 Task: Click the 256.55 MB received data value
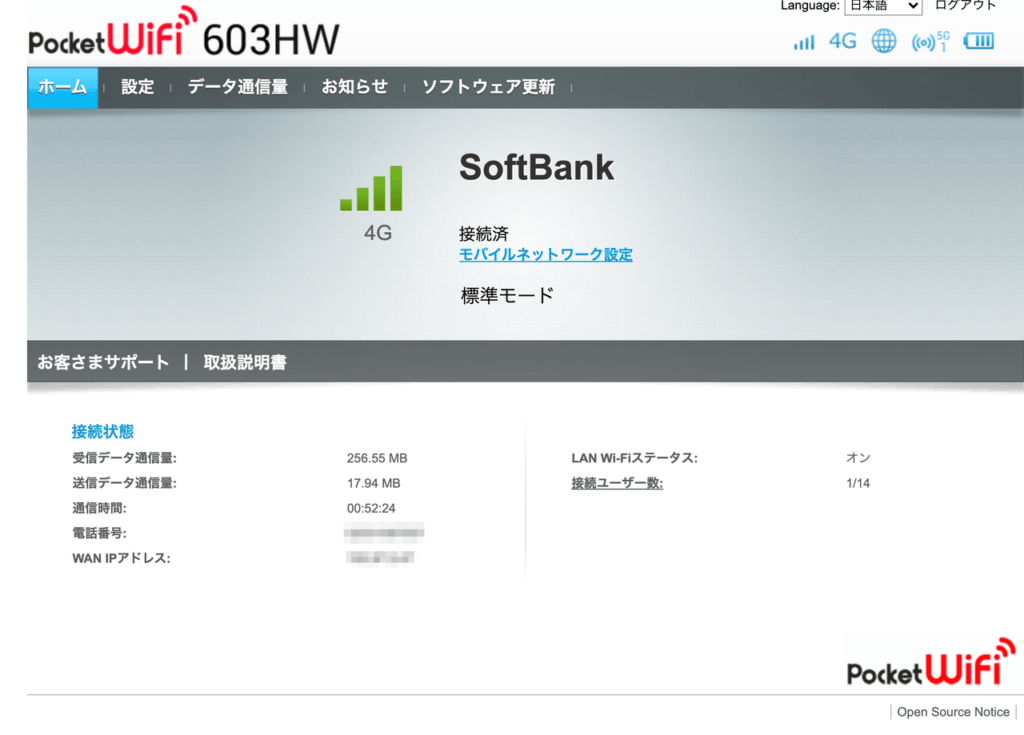click(377, 459)
